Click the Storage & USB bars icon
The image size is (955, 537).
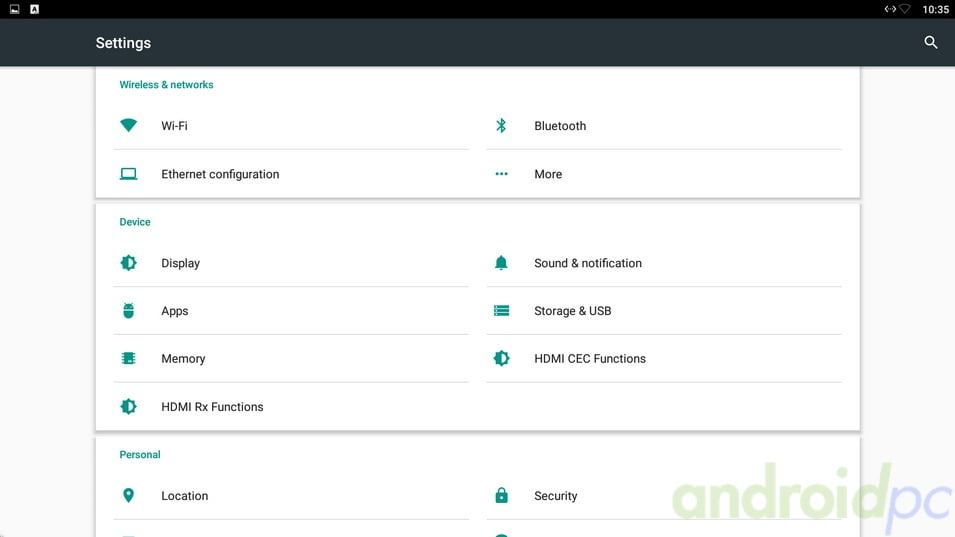click(x=501, y=311)
